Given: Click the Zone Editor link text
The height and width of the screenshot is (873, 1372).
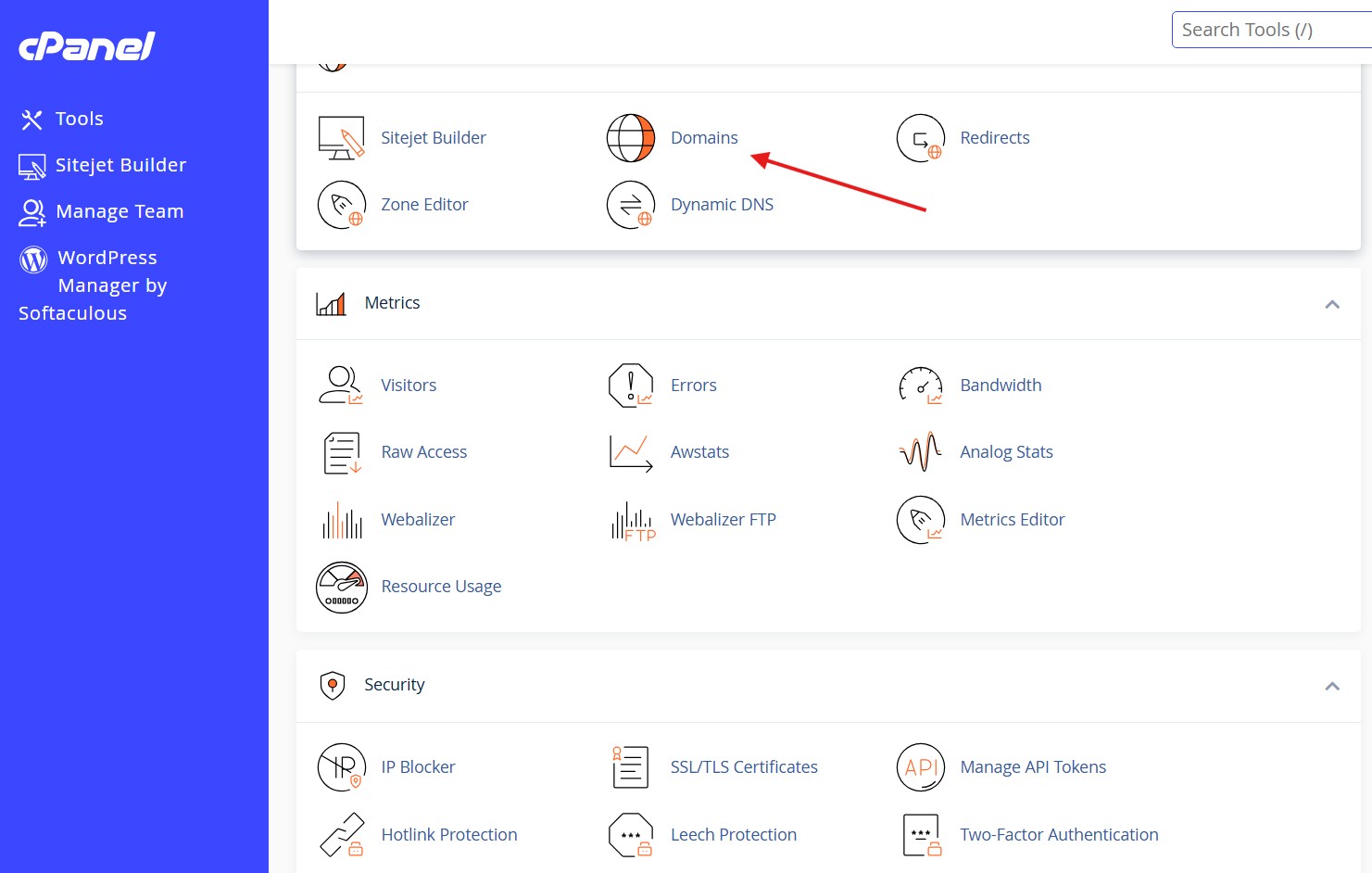Looking at the screenshot, I should 424,205.
